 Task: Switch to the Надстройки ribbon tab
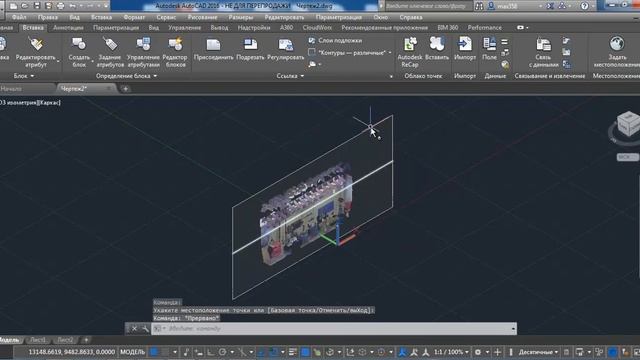(x=254, y=28)
